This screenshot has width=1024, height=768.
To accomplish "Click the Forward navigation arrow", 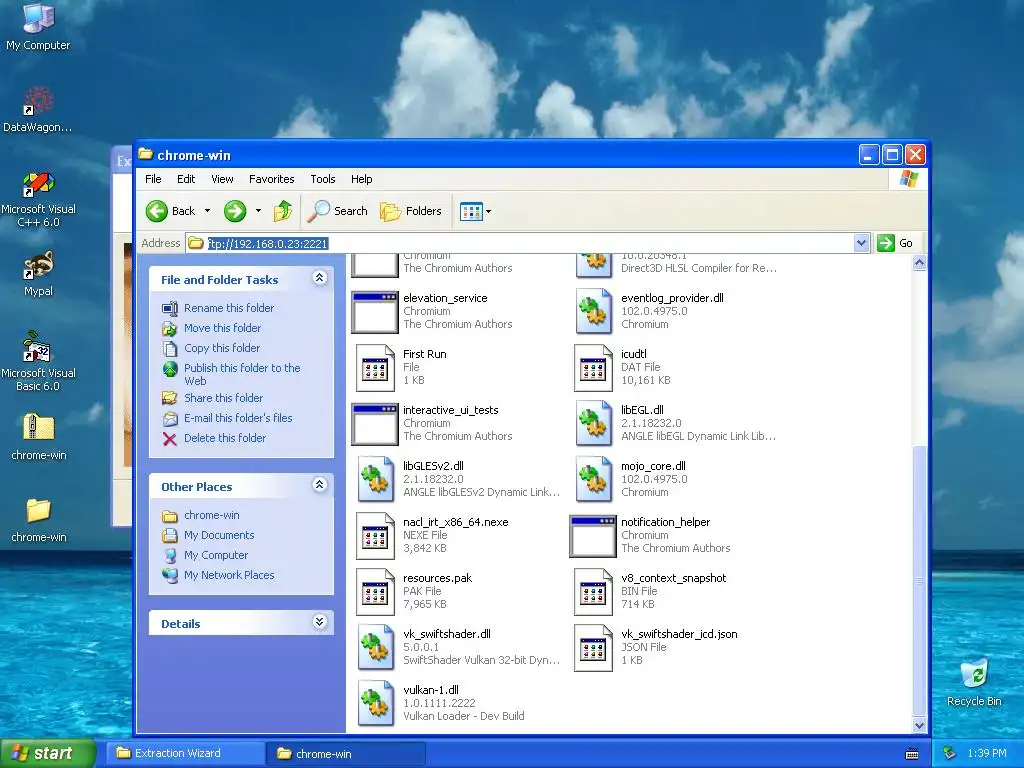I will [235, 211].
